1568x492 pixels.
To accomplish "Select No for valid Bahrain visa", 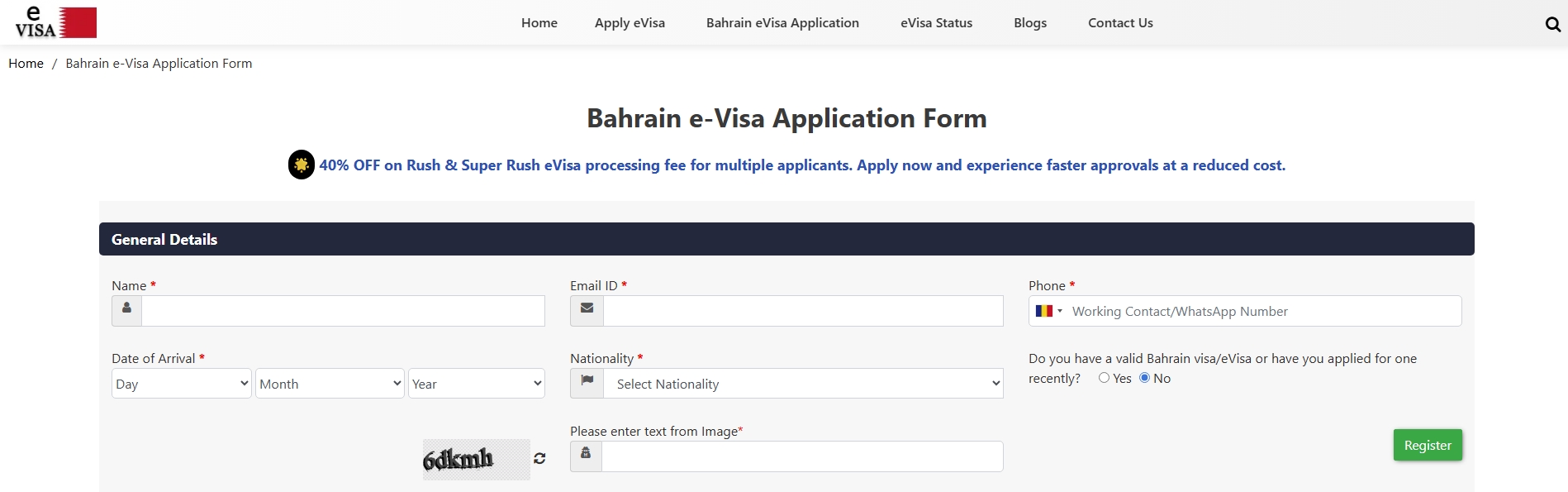I will point(1144,378).
